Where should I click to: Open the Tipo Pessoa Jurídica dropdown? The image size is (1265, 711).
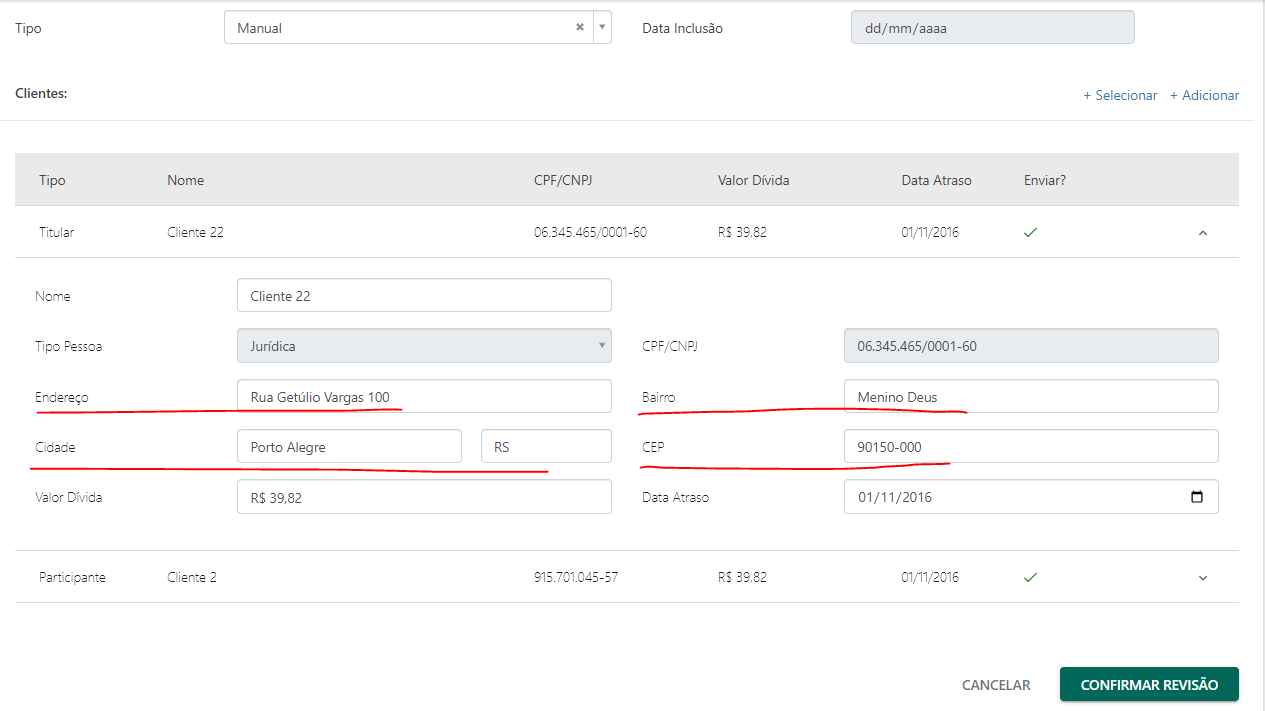[424, 346]
